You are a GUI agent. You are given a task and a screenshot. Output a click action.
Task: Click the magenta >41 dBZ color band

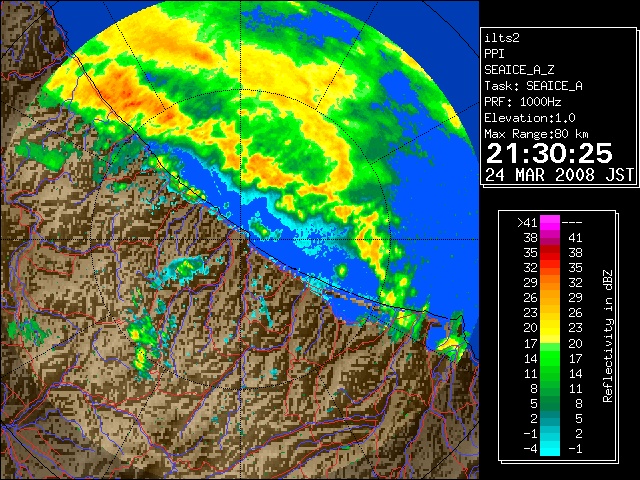tap(550, 222)
